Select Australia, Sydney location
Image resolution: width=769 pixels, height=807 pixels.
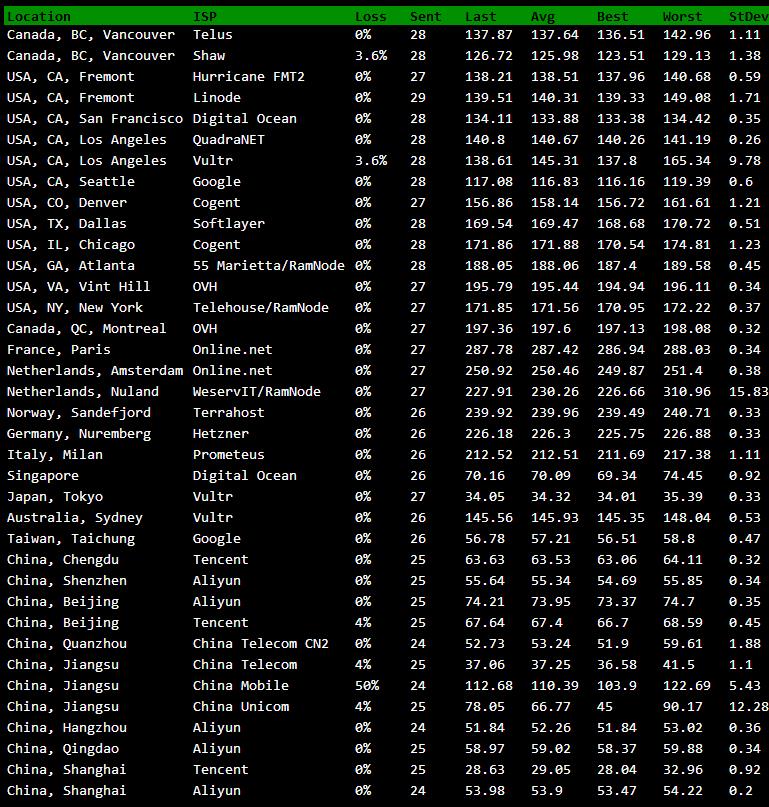point(75,518)
